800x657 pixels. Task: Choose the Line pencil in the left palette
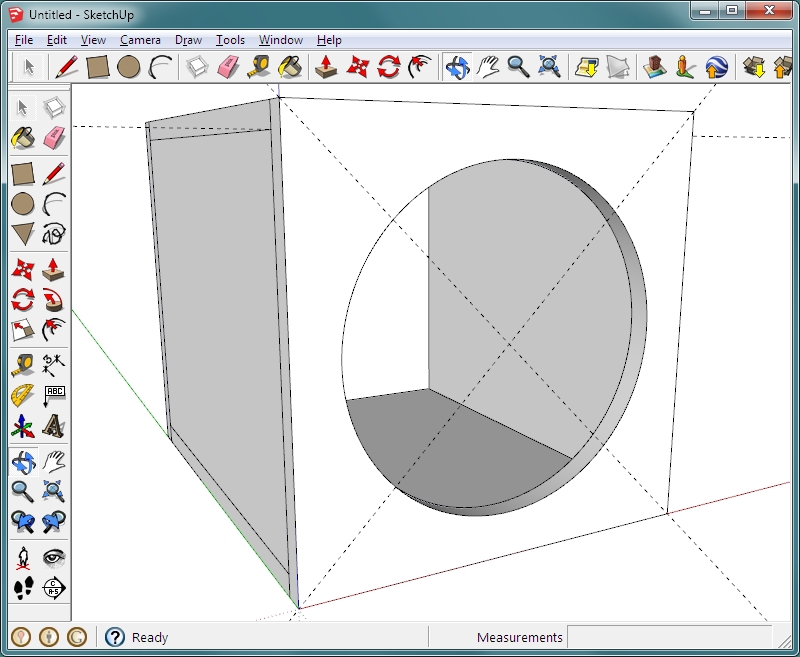(x=54, y=174)
